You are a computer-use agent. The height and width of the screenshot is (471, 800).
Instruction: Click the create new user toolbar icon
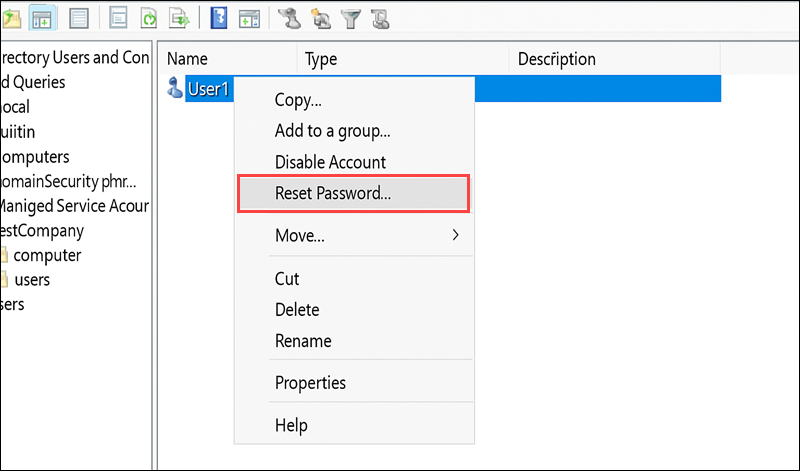tap(290, 19)
